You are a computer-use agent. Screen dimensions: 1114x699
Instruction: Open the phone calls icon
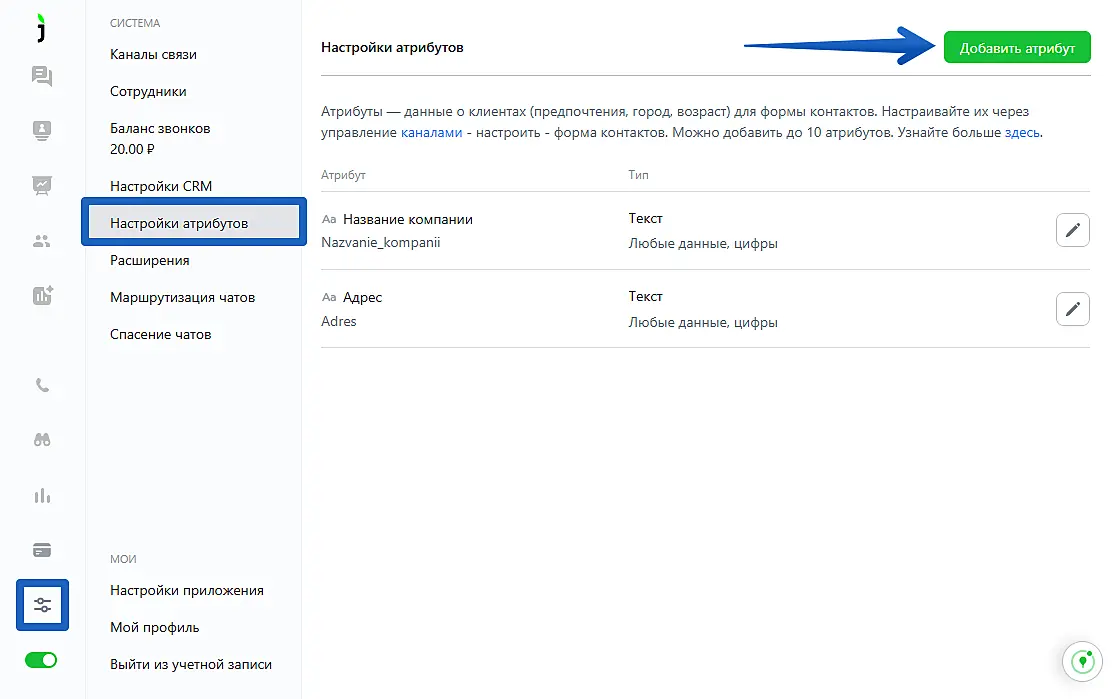coord(42,385)
